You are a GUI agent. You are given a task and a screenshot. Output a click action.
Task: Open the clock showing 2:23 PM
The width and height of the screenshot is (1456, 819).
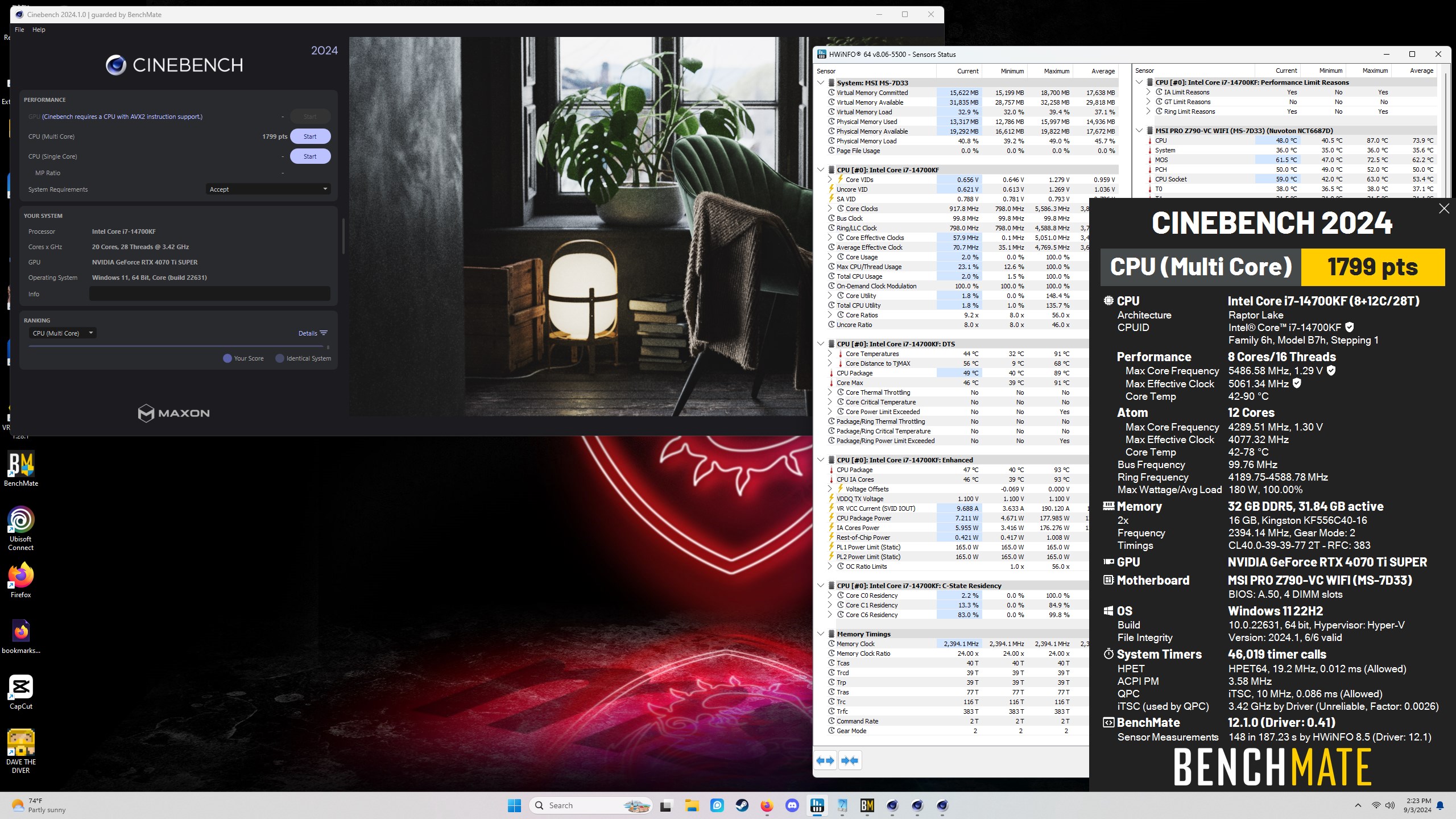[x=1417, y=805]
